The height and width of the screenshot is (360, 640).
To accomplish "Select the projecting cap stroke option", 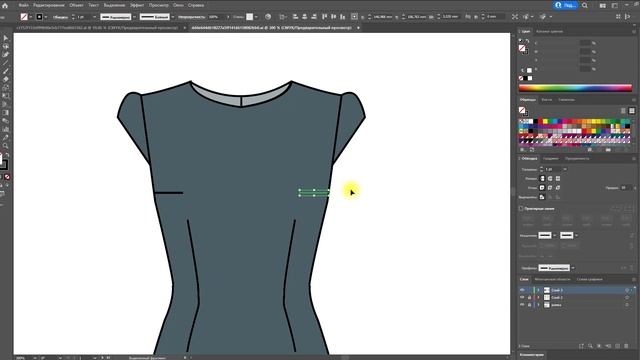I will (558, 178).
